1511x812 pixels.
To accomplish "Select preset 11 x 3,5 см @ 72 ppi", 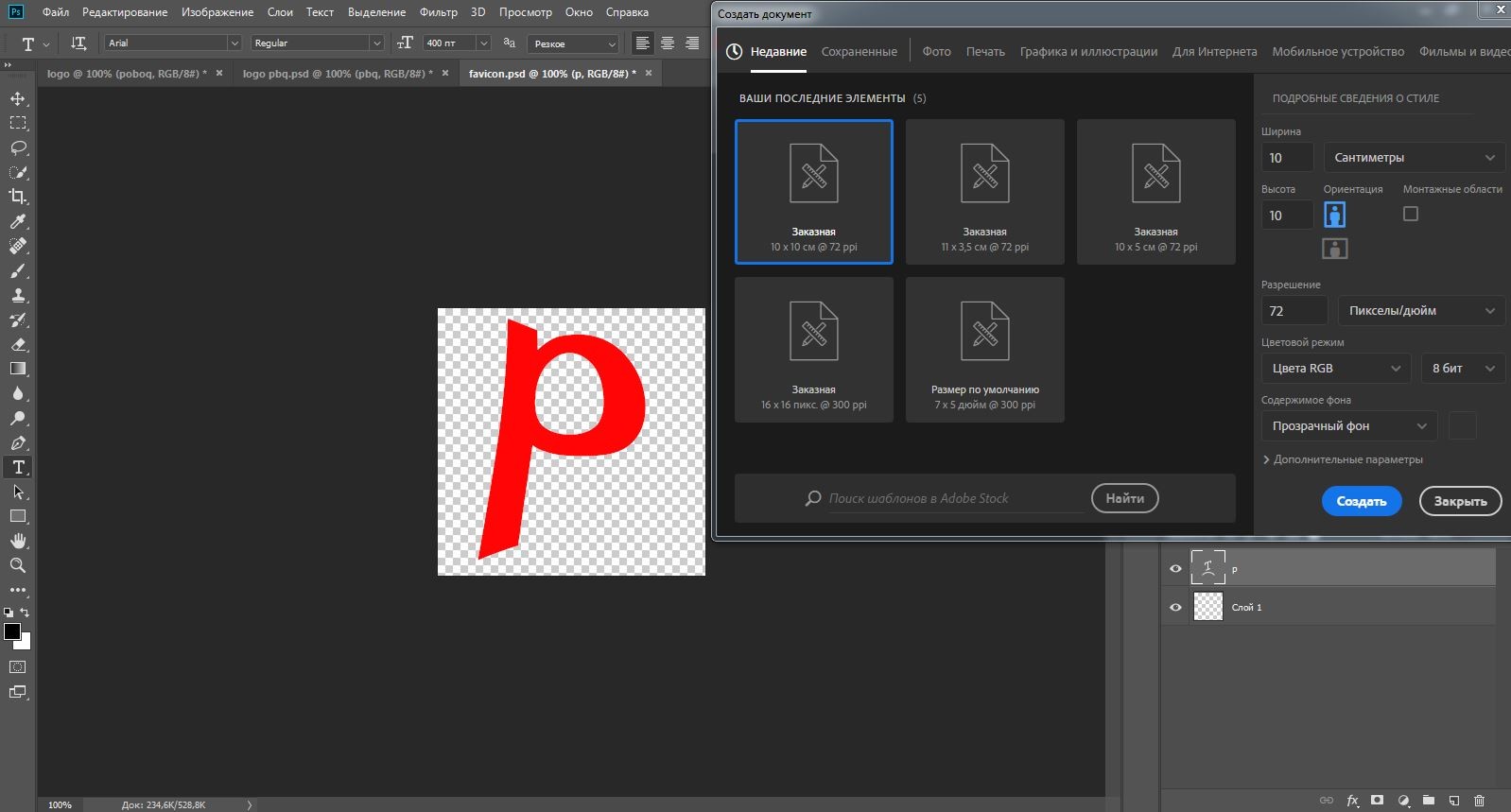I will pyautogui.click(x=984, y=192).
